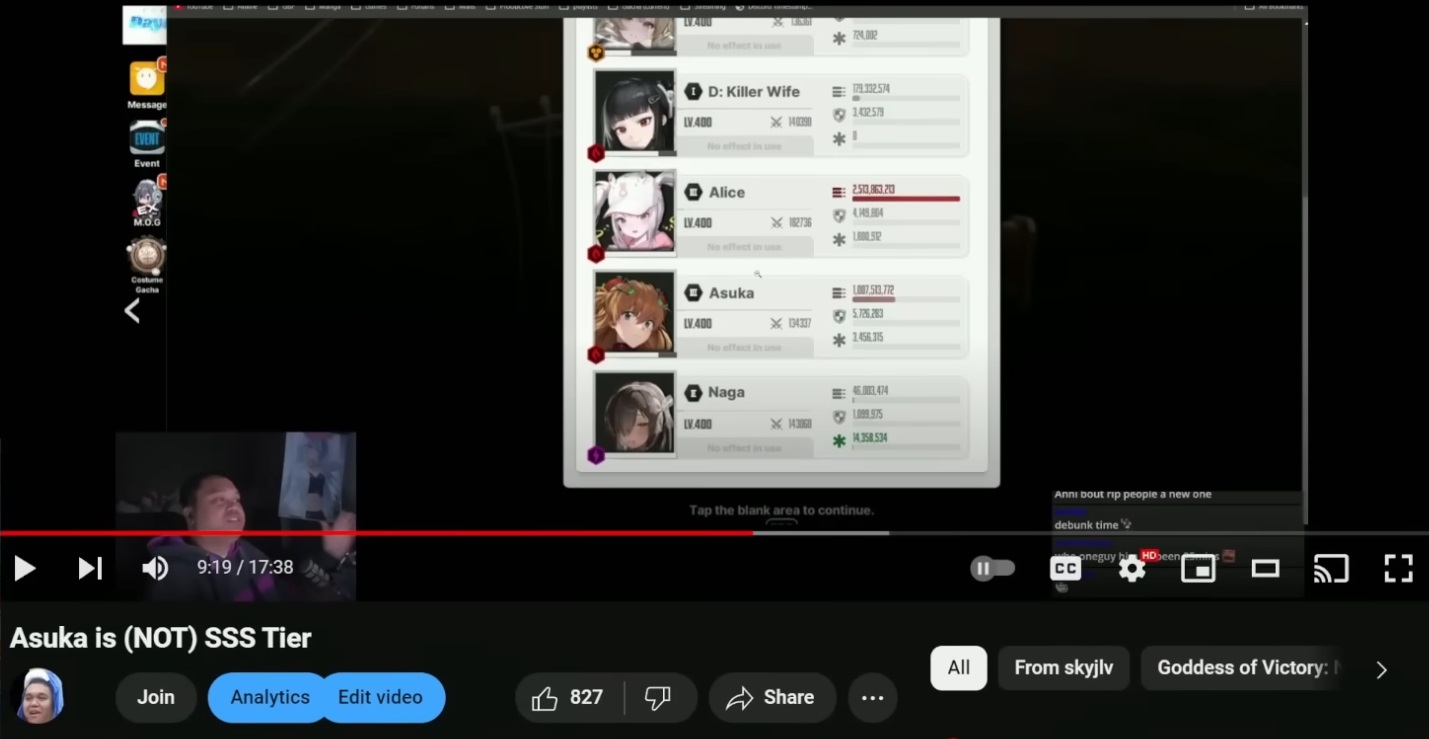Click the Anni bout rip people chat message
Viewport: 1429px width, 739px height.
(1133, 495)
